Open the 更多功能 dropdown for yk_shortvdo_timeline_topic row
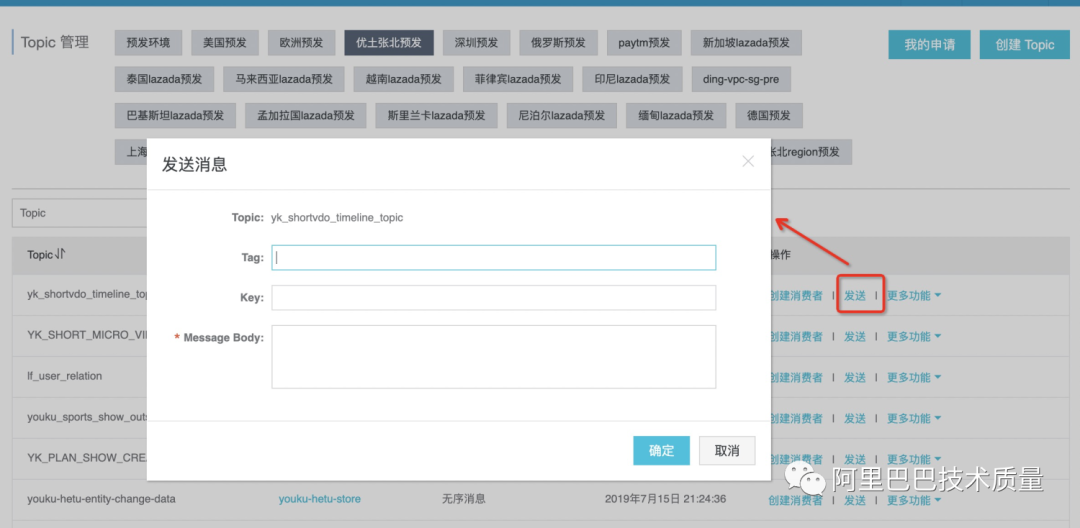Screen dimensions: 1080x528 pyautogui.click(x=913, y=295)
